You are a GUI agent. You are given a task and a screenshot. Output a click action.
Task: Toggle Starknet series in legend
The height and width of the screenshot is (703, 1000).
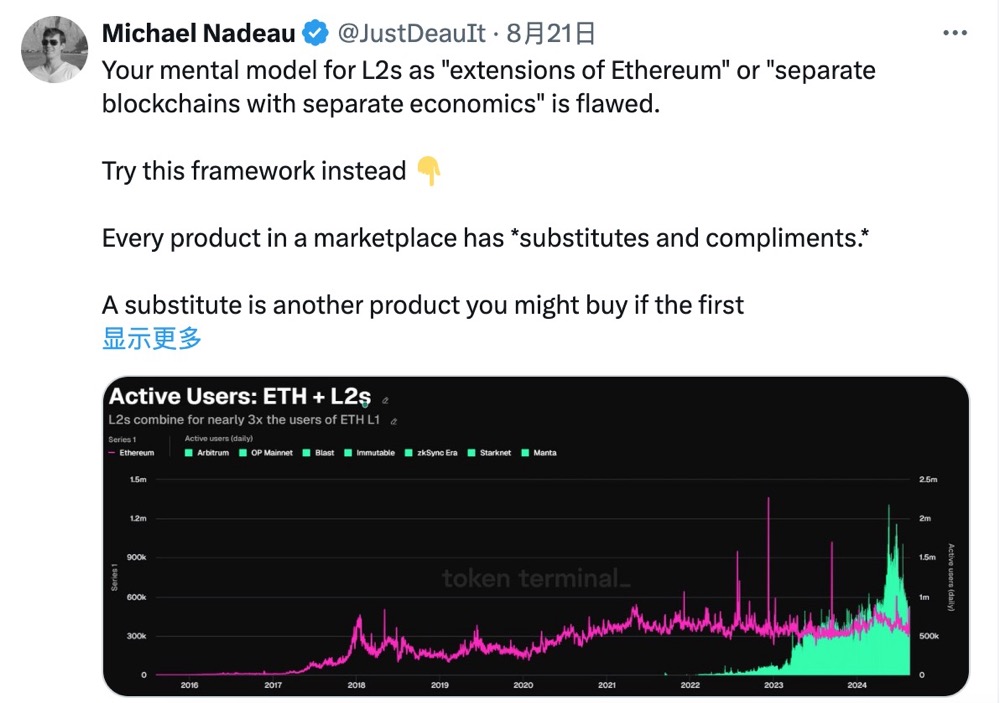pyautogui.click(x=474, y=453)
